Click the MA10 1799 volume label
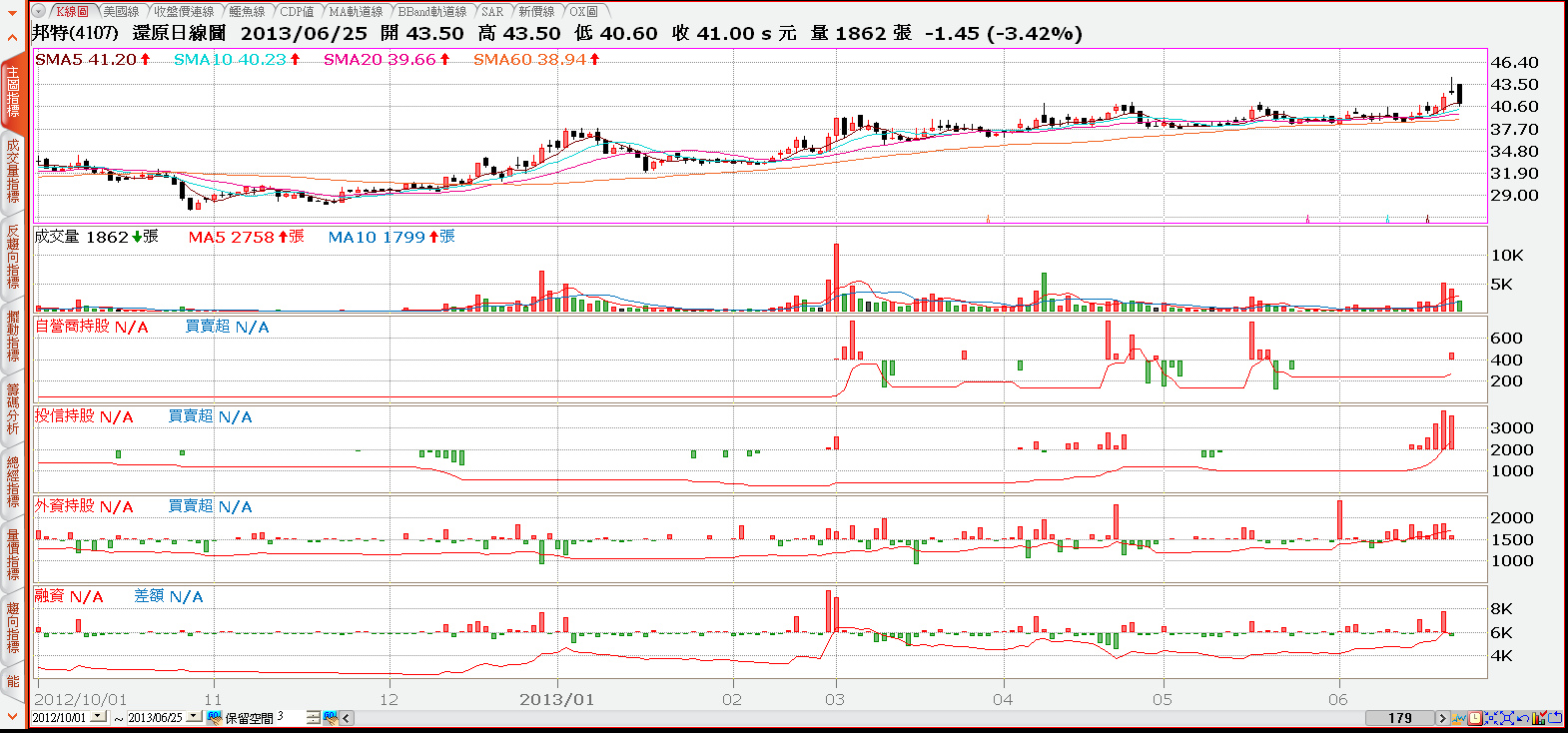The width and height of the screenshot is (1568, 733). (x=392, y=238)
